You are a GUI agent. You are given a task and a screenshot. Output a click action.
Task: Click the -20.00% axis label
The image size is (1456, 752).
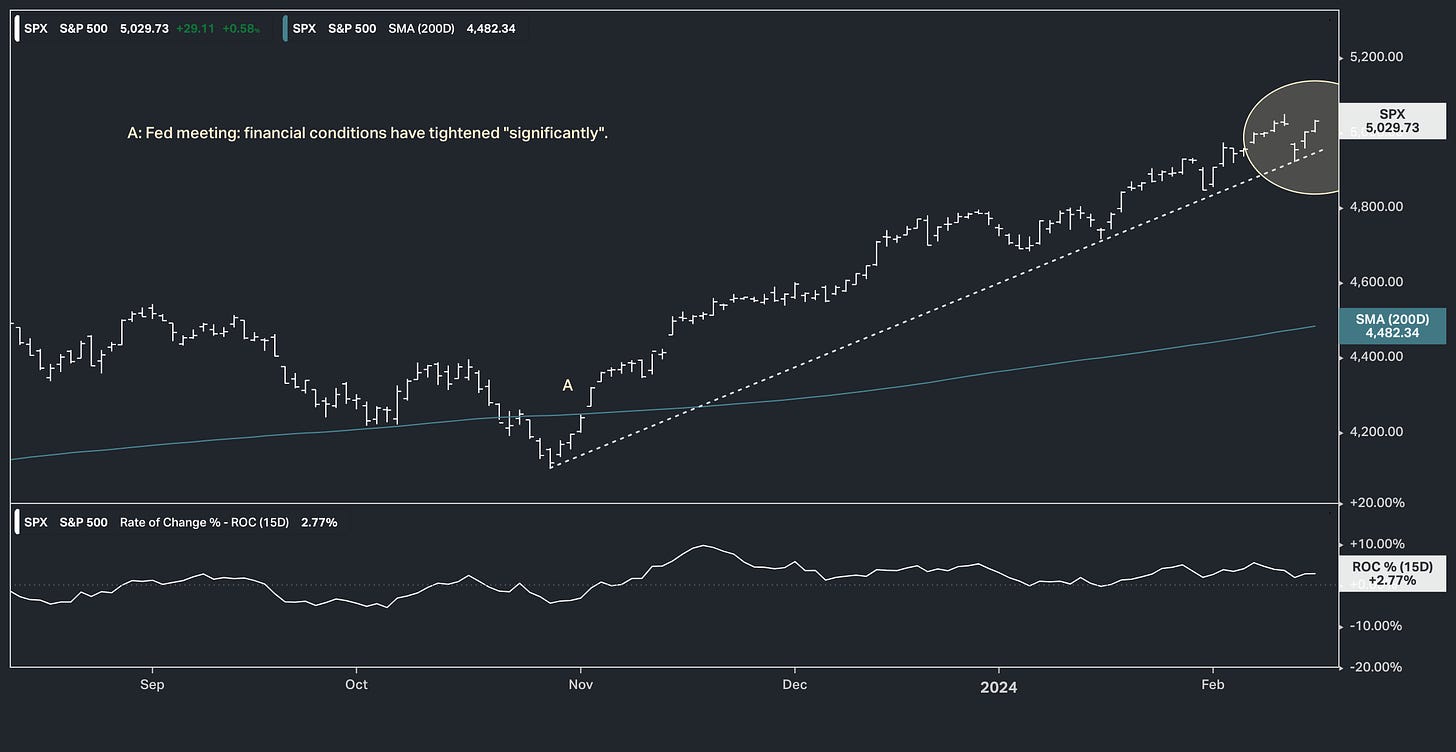pos(1376,667)
